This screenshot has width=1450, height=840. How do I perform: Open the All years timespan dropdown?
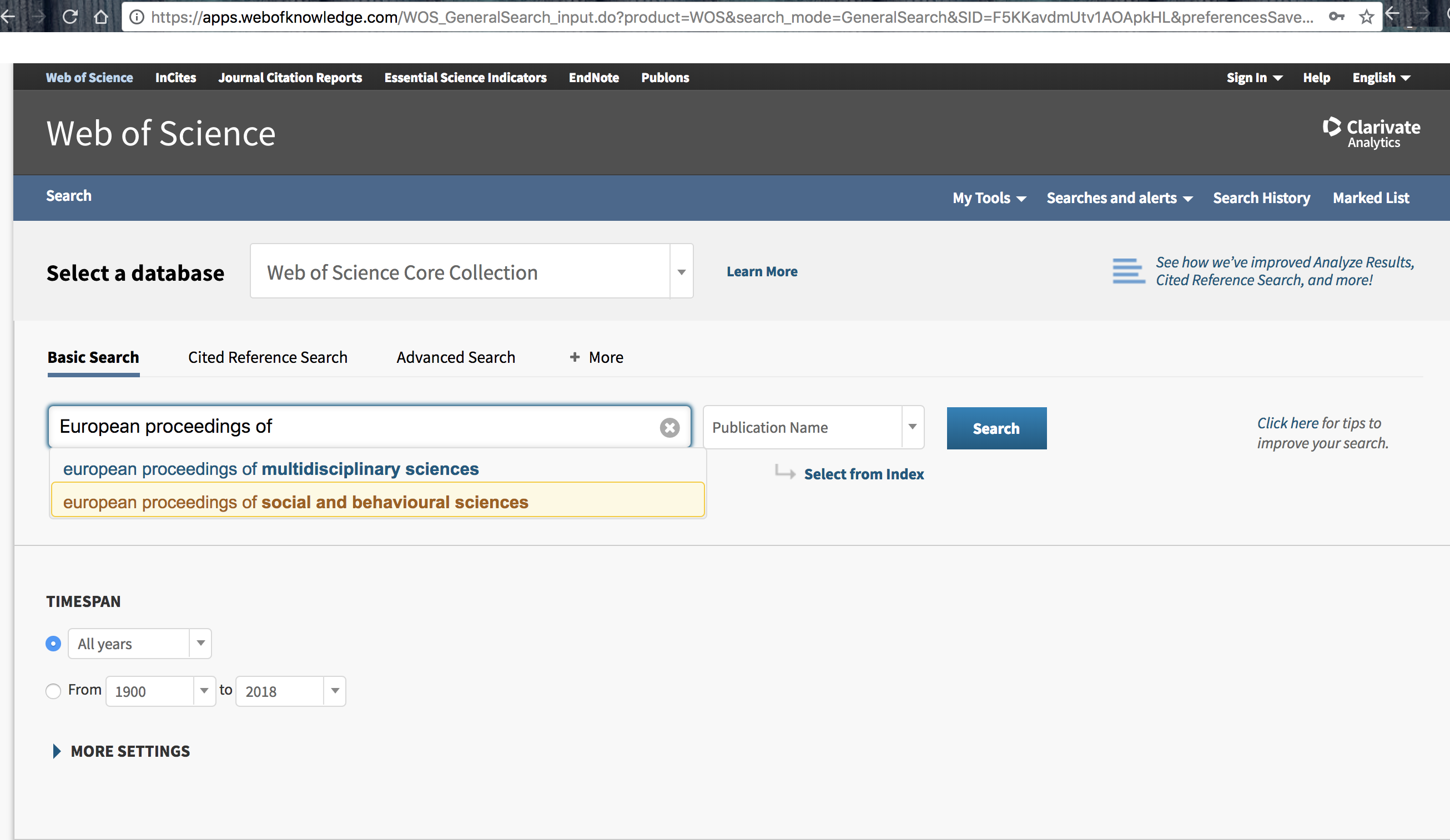(x=200, y=643)
